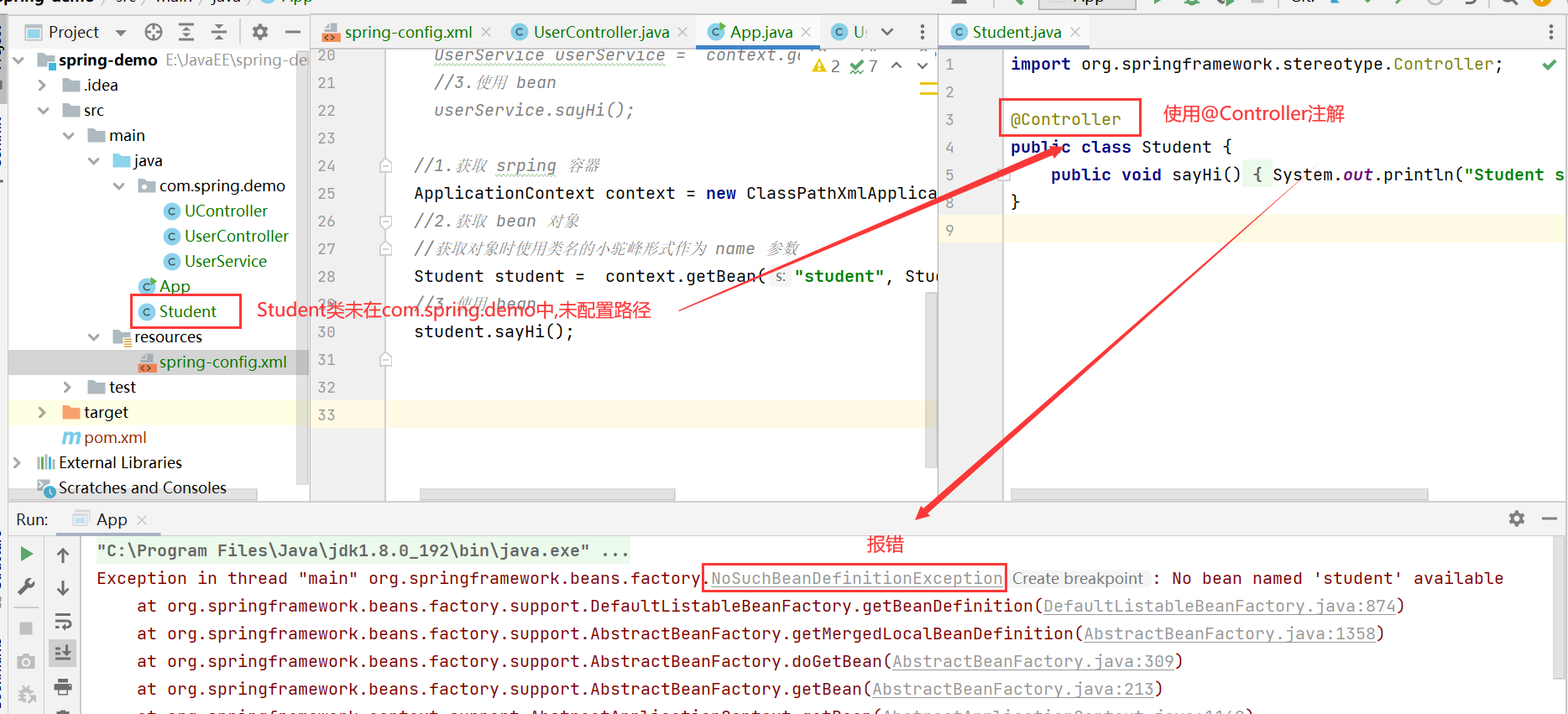Open Project panel settings gear
Screen dimensions: 1568x714
coord(260,32)
